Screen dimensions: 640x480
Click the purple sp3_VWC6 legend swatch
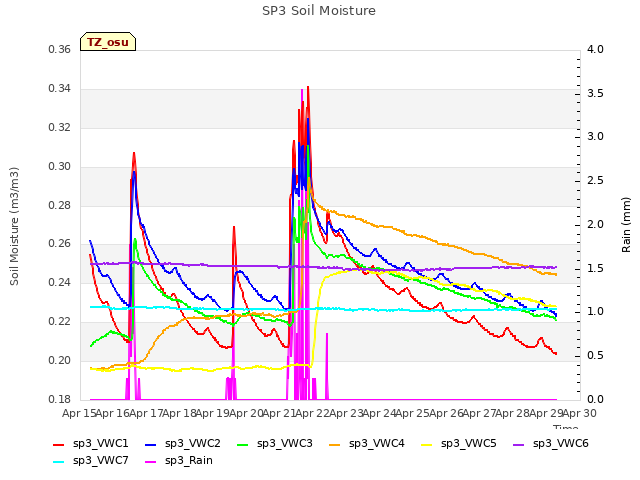click(x=519, y=445)
